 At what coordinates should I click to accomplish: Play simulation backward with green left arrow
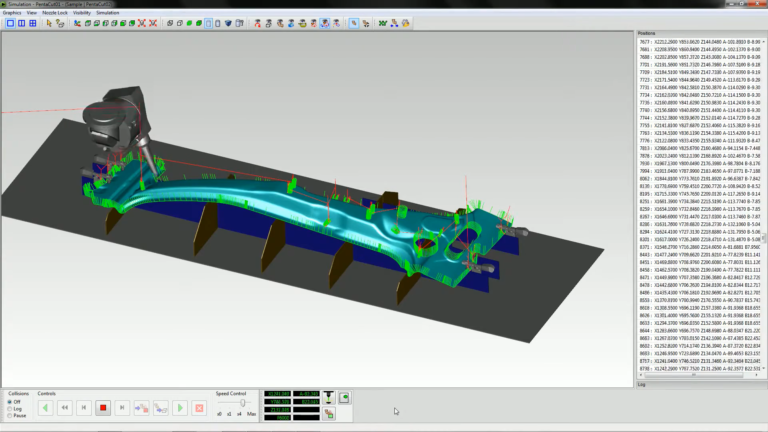tap(46, 408)
